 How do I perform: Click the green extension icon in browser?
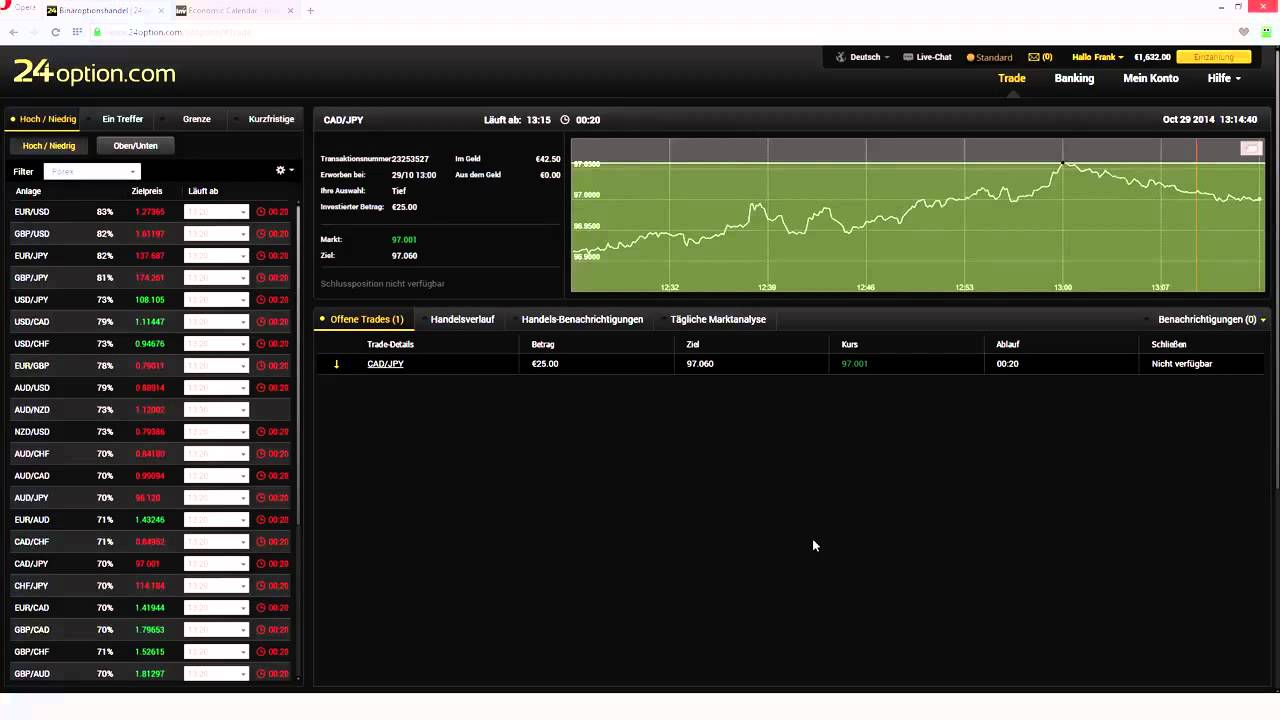1266,32
